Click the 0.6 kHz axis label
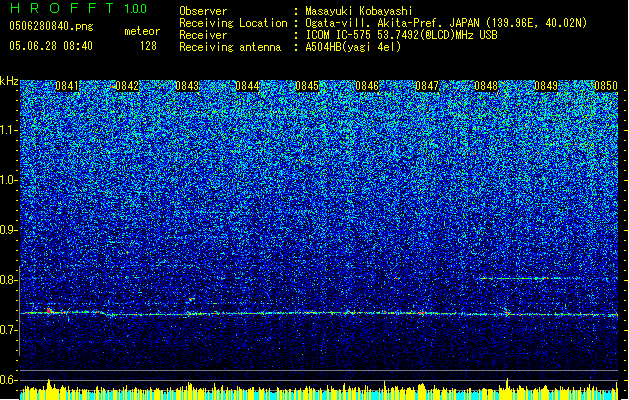Viewport: 629px width, 400px height. point(9,380)
